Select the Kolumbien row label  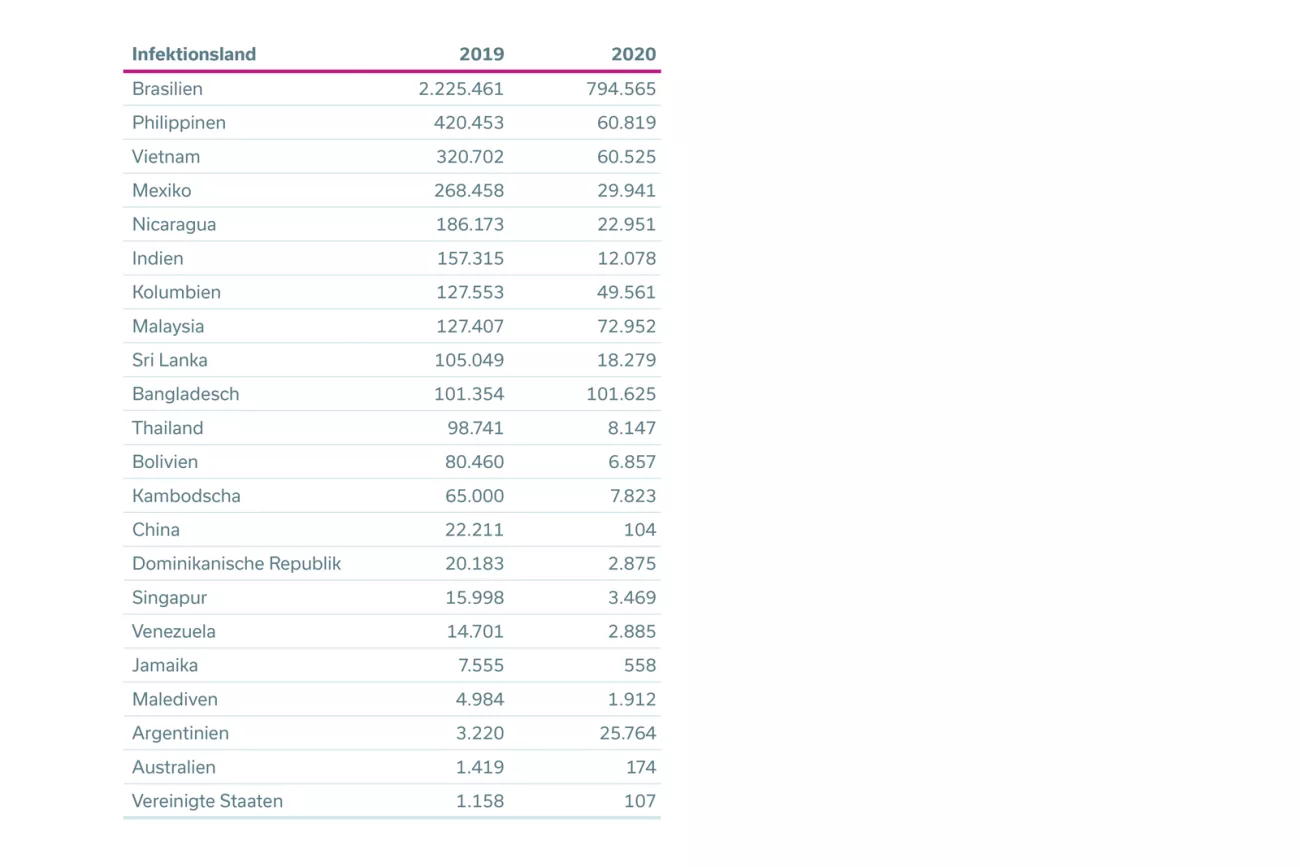(176, 292)
